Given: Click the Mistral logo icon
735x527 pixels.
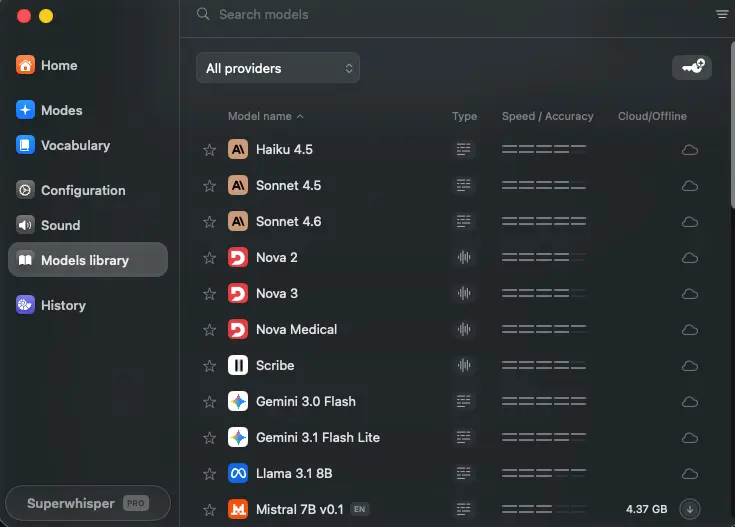Looking at the screenshot, I should (238, 509).
